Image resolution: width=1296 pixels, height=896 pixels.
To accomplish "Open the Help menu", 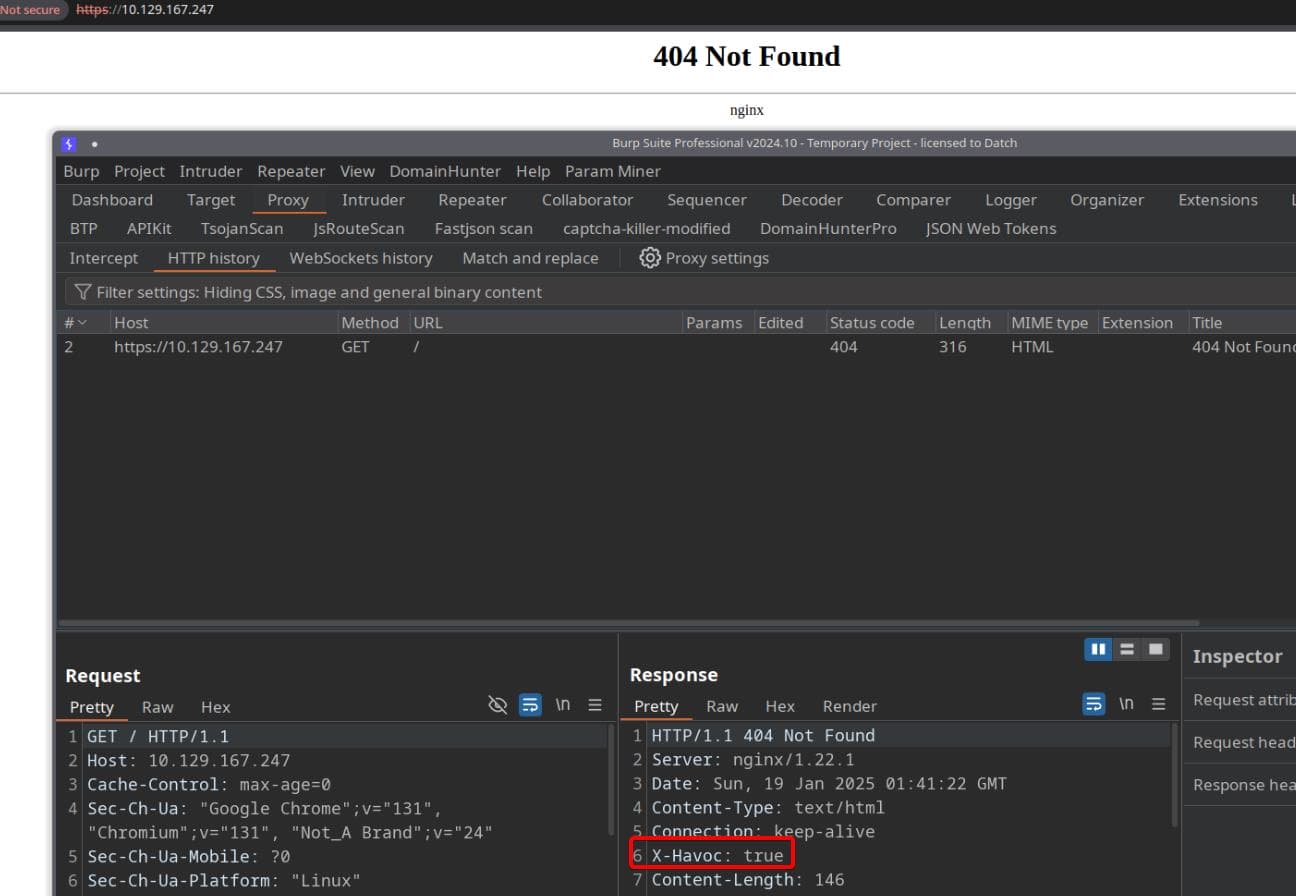I will 533,171.
